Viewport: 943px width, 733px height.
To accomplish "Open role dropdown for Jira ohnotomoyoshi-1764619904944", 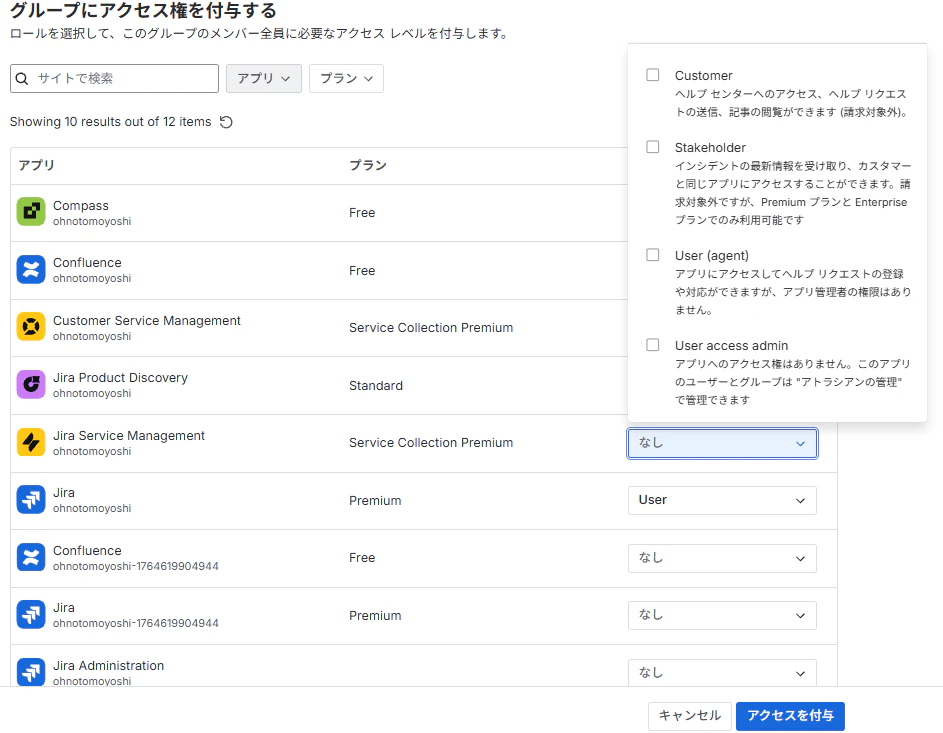I will 722,615.
